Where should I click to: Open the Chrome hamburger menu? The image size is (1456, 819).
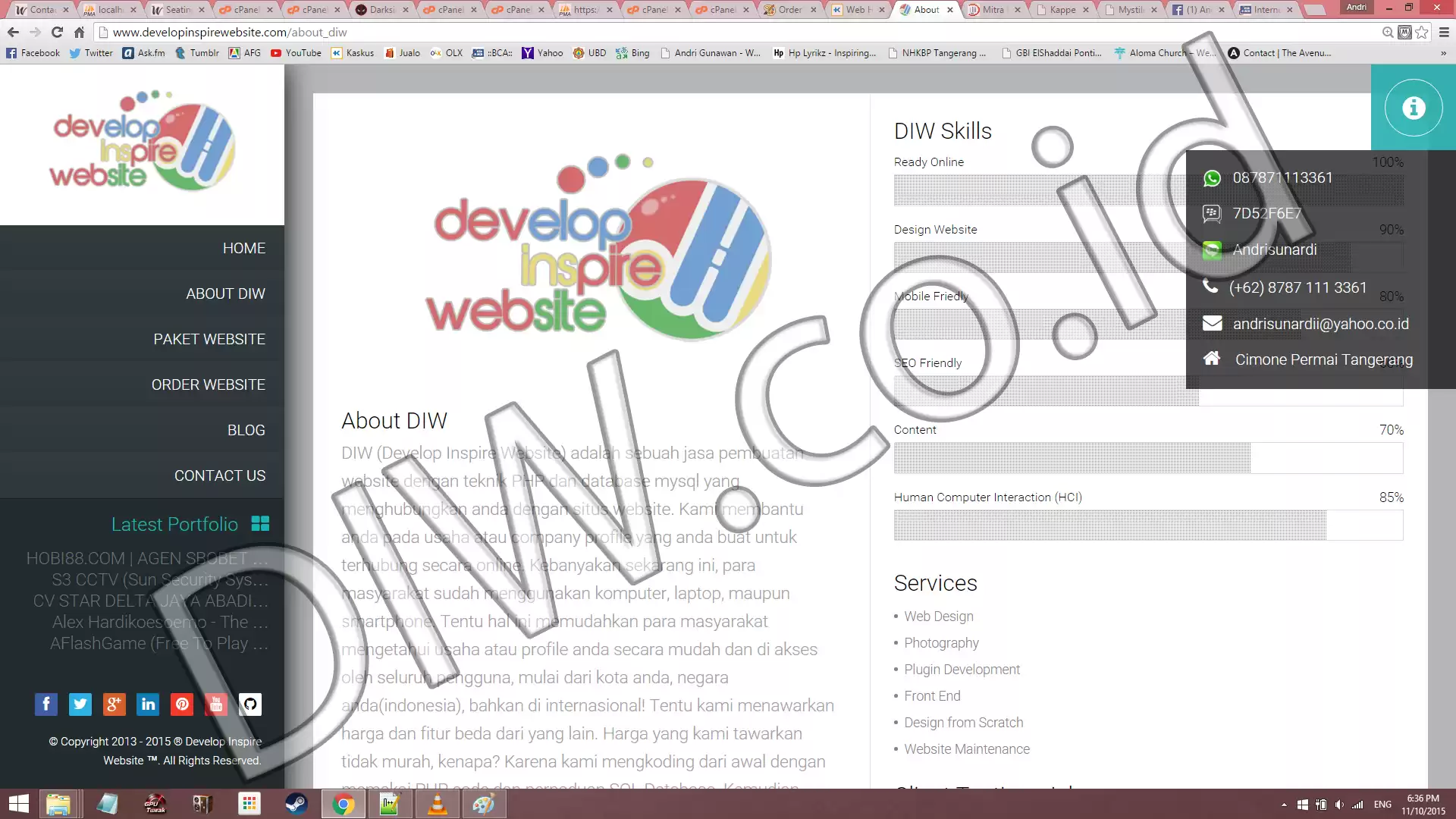[x=1444, y=32]
